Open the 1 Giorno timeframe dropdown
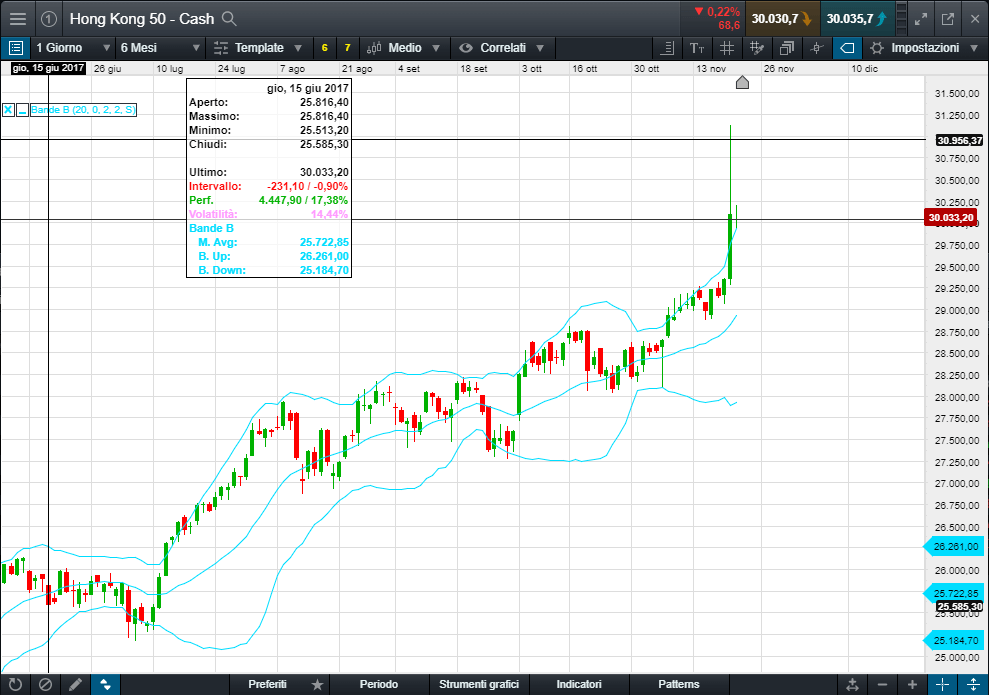This screenshot has width=989, height=695. pos(70,48)
